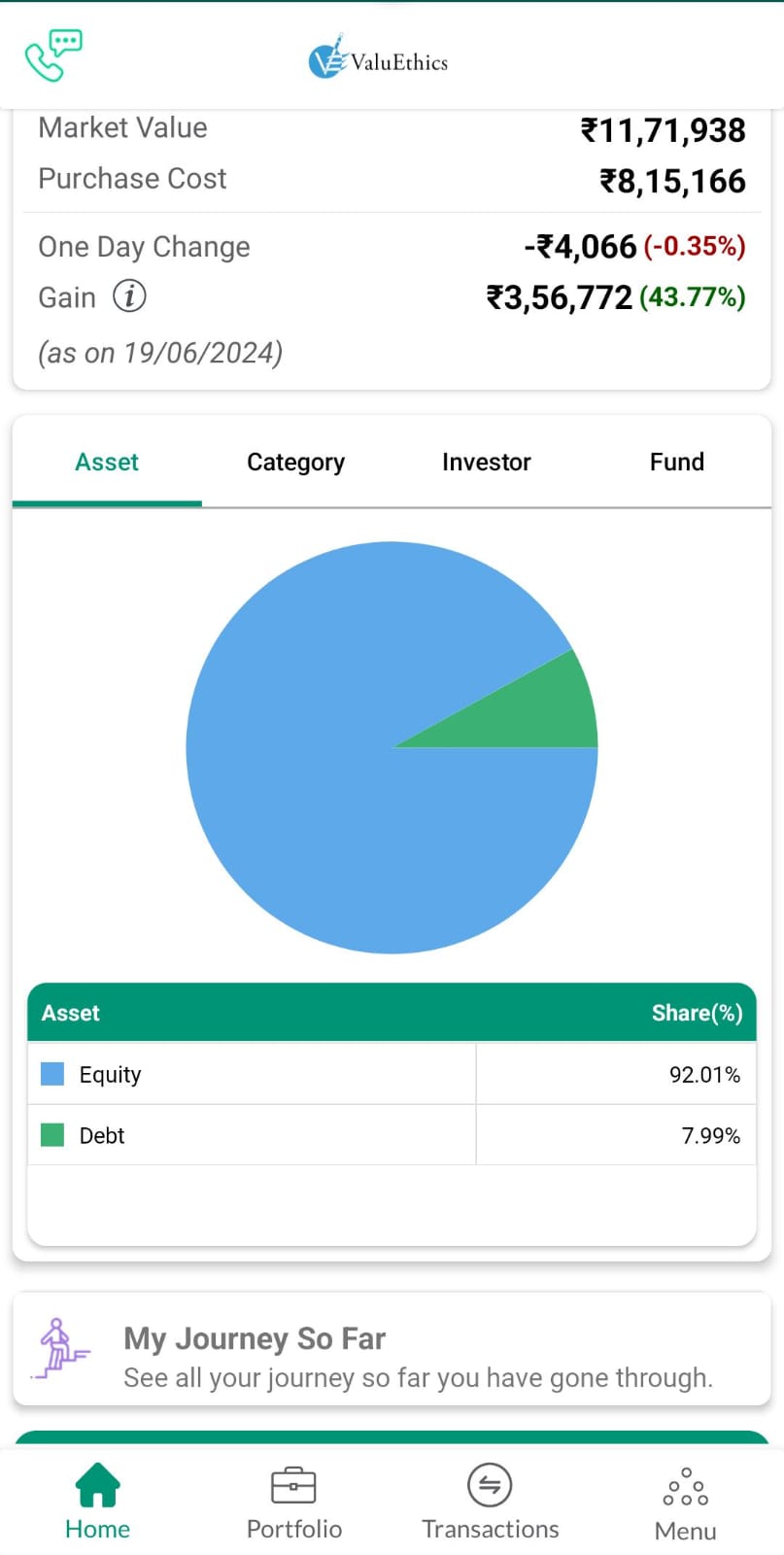
Task: Click the Equity blue color swatch
Action: pyautogui.click(x=52, y=1074)
